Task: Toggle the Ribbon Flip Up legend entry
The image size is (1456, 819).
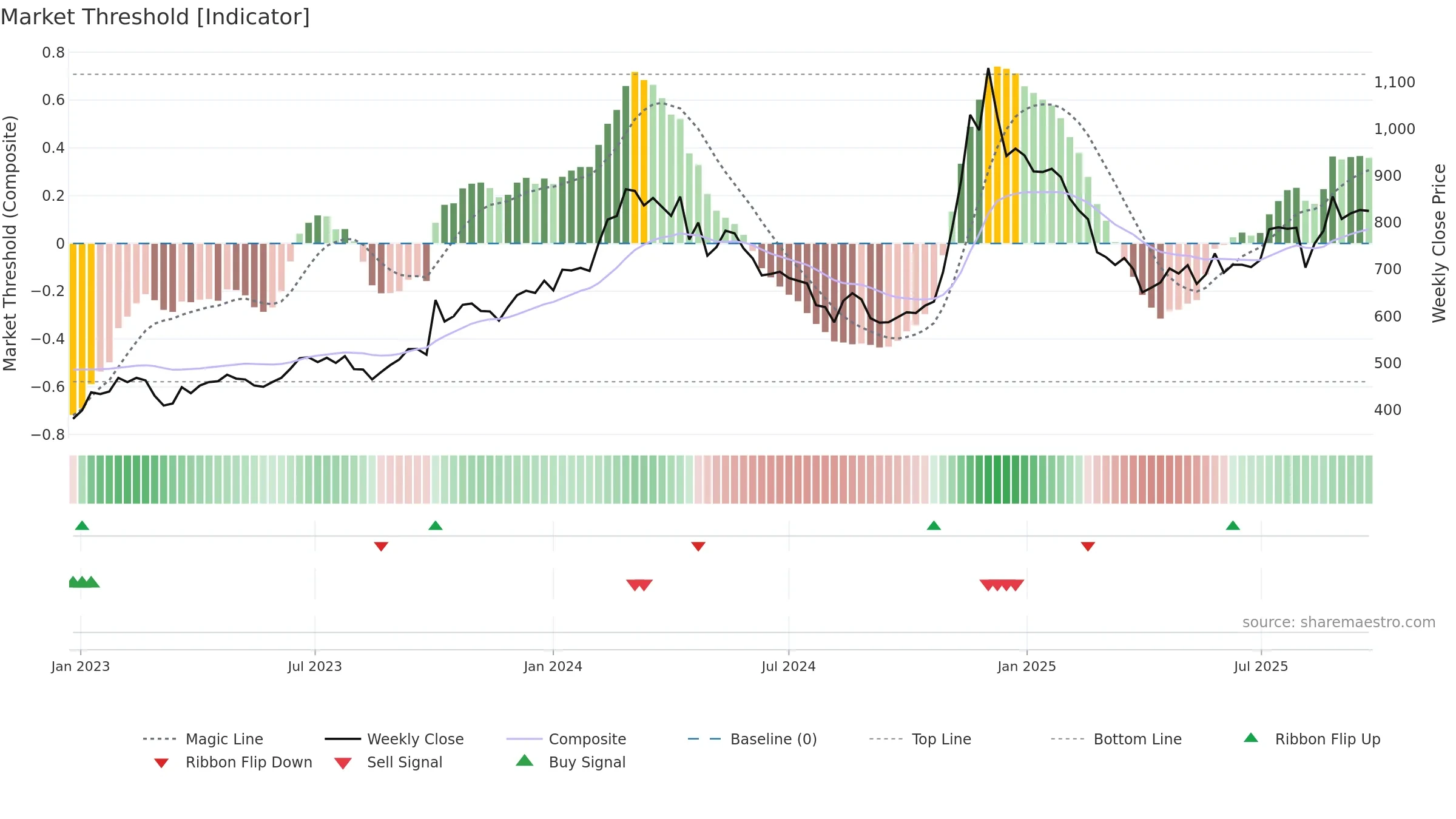Action: pyautogui.click(x=1312, y=739)
